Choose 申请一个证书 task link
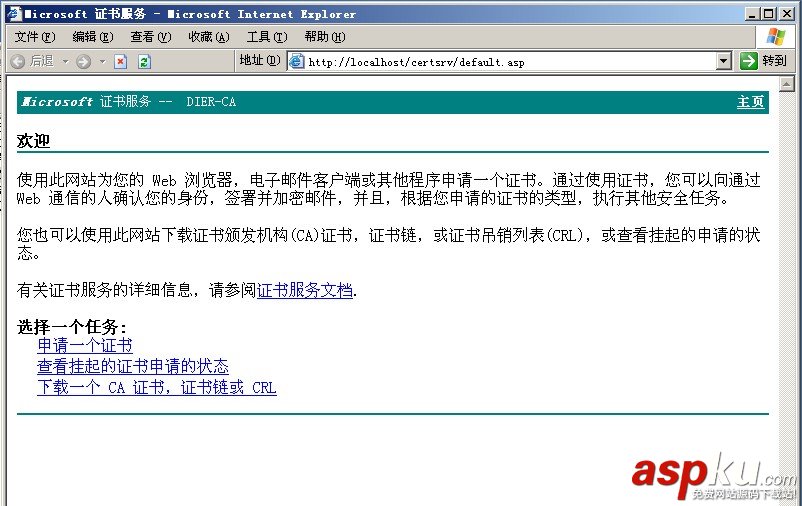This screenshot has height=506, width=802. pos(85,345)
